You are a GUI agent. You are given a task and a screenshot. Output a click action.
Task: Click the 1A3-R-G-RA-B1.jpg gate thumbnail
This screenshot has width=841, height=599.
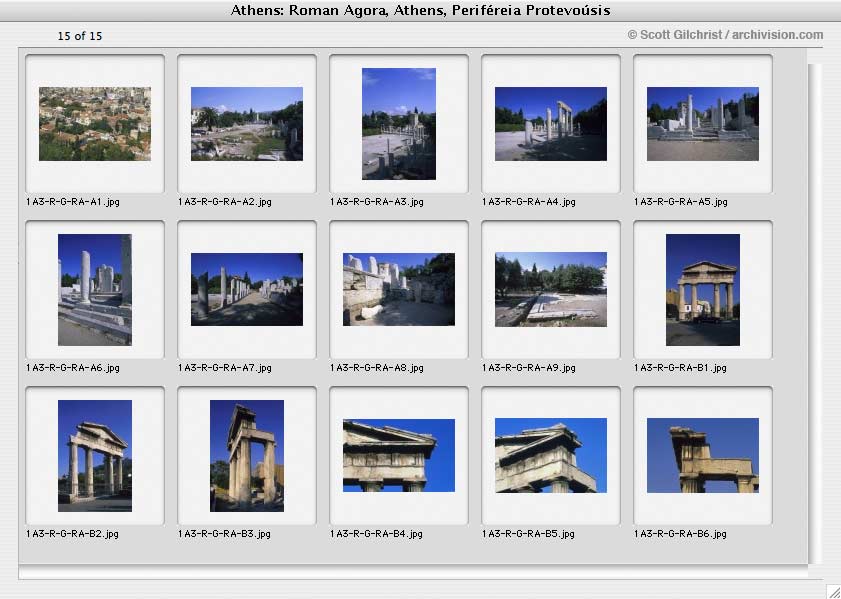point(703,290)
